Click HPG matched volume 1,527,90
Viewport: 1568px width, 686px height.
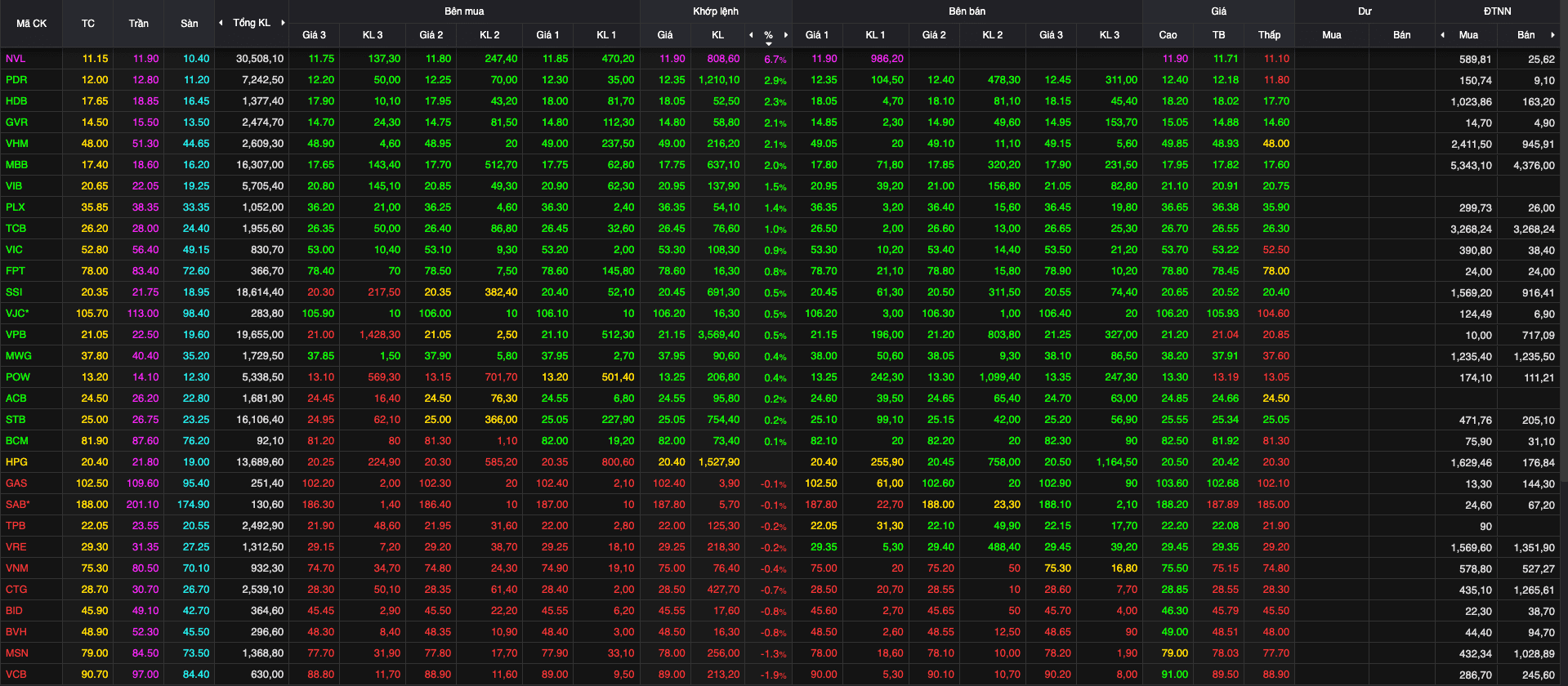point(719,462)
